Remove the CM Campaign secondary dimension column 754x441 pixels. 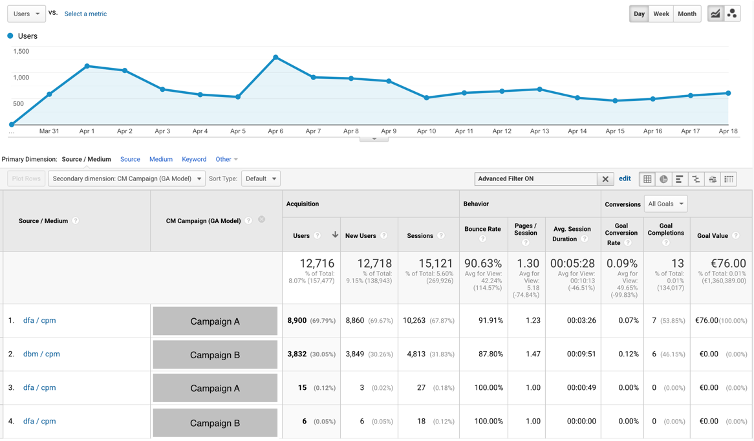tap(262, 220)
